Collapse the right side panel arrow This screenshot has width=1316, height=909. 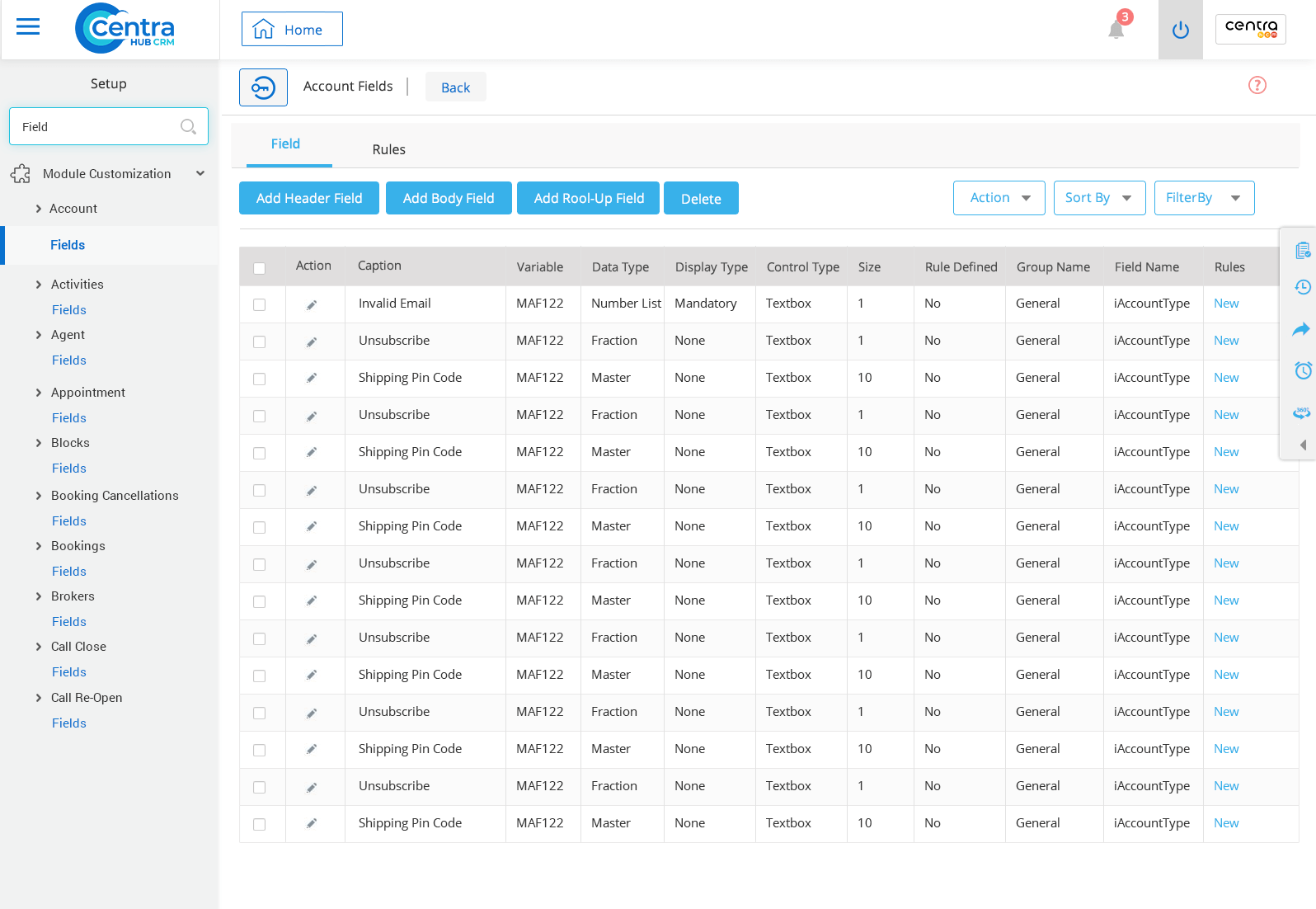[x=1303, y=445]
